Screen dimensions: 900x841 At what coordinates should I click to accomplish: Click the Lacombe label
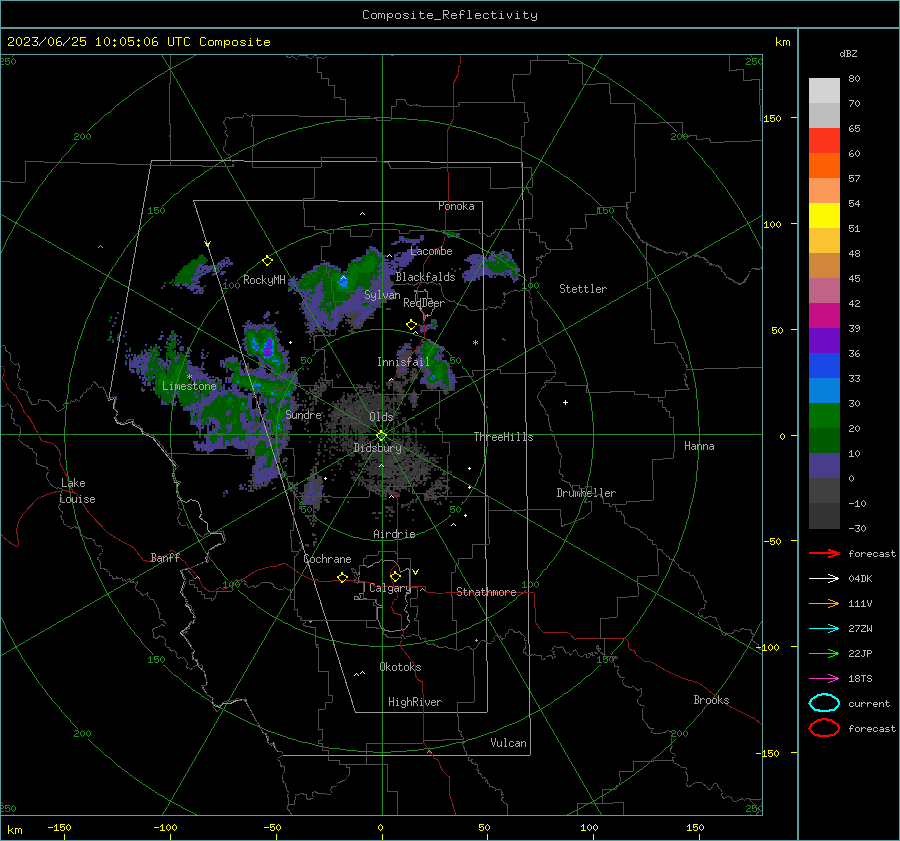pos(431,251)
